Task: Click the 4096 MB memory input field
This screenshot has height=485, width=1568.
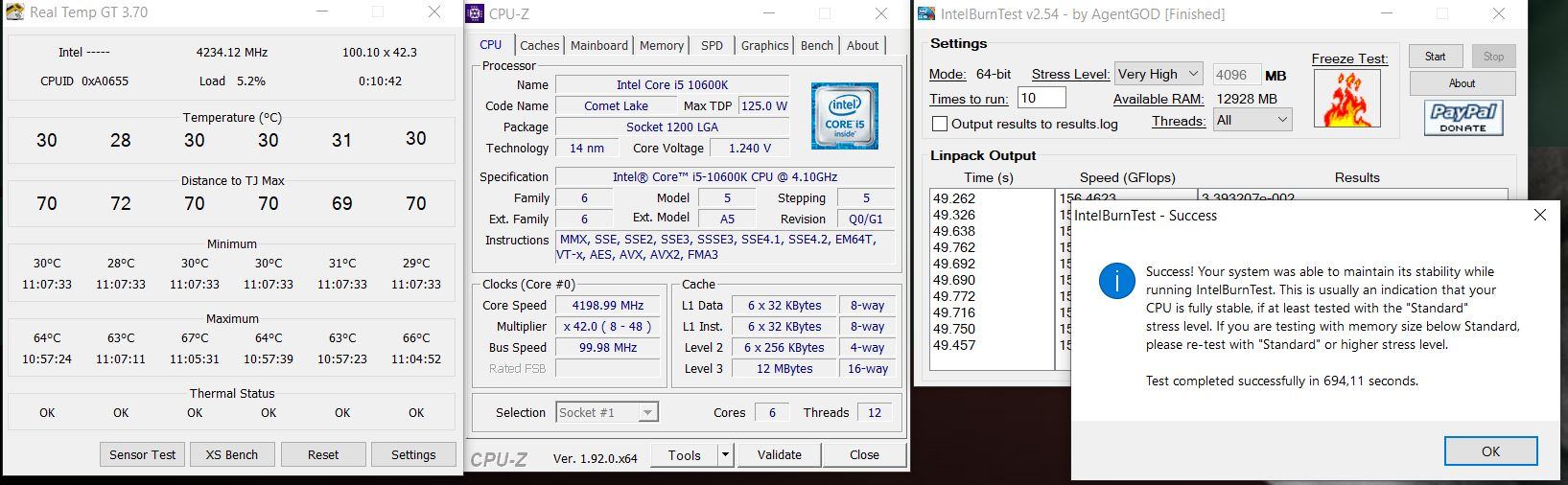Action: coord(1236,75)
